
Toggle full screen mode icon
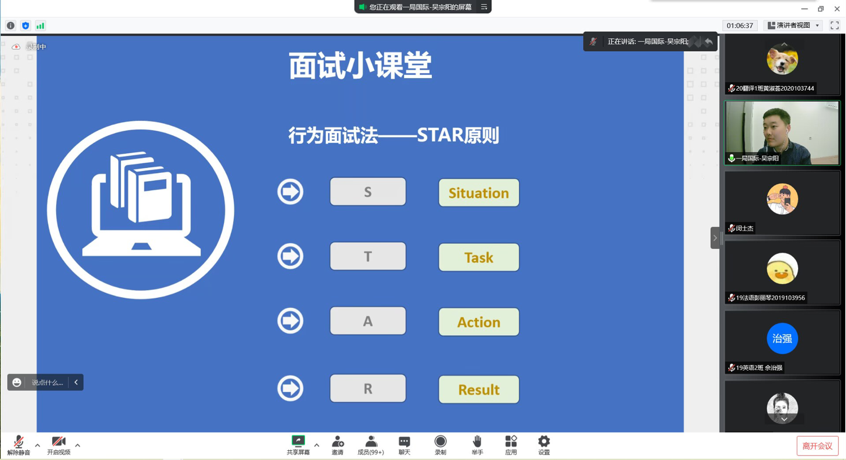click(834, 26)
